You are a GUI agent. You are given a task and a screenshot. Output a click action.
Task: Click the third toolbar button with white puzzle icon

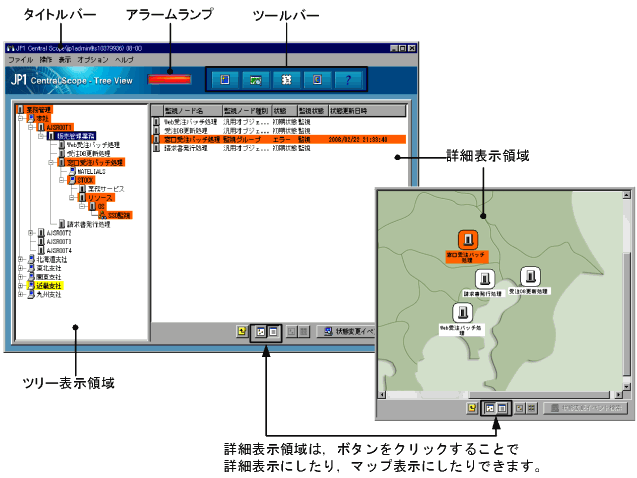click(286, 80)
